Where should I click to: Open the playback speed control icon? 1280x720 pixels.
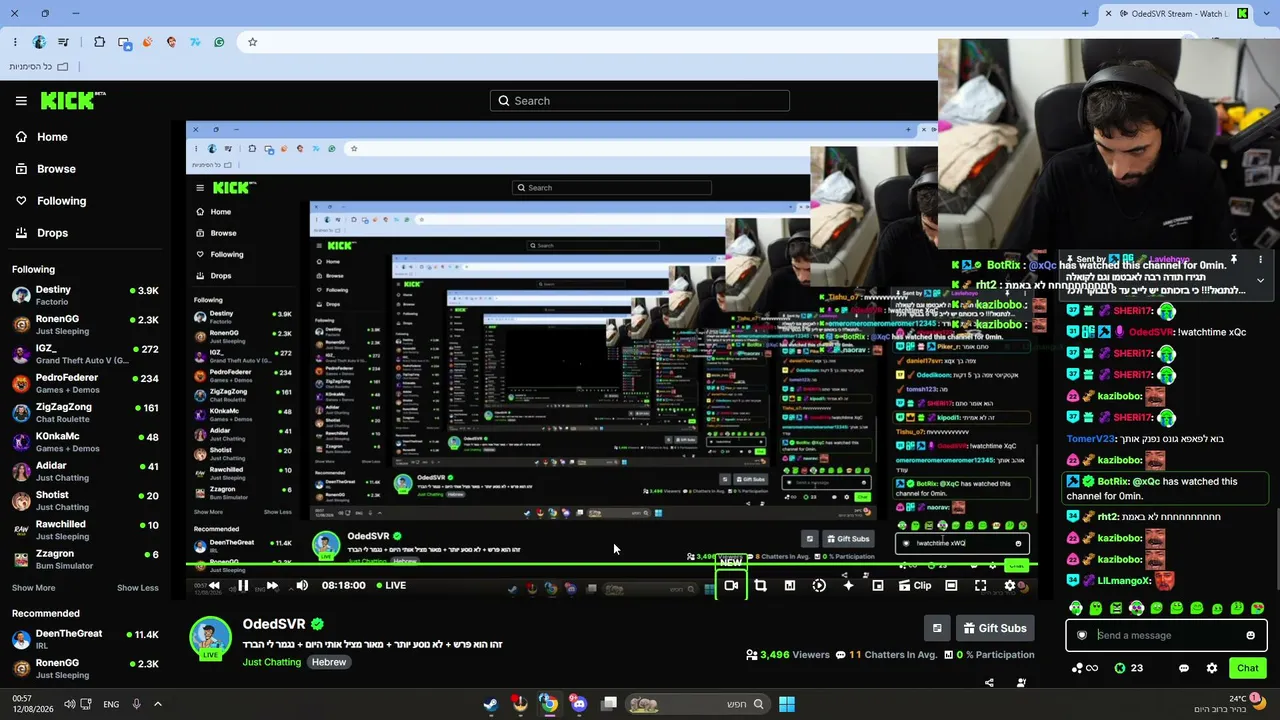pyautogui.click(x=819, y=586)
